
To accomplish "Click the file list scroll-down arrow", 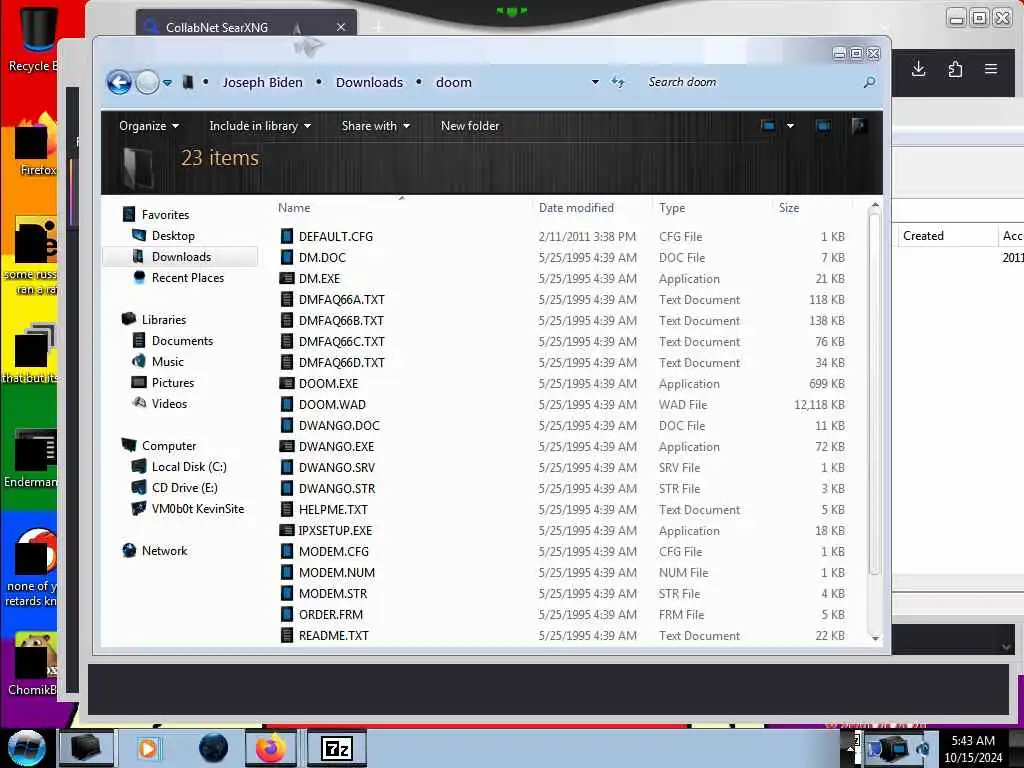I will click(875, 638).
